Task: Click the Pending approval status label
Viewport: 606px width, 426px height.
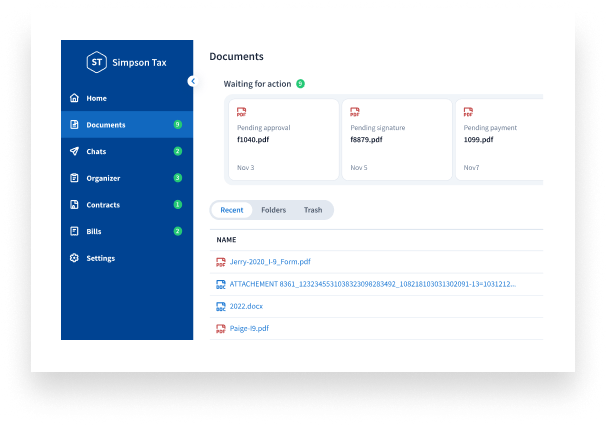Action: (264, 128)
